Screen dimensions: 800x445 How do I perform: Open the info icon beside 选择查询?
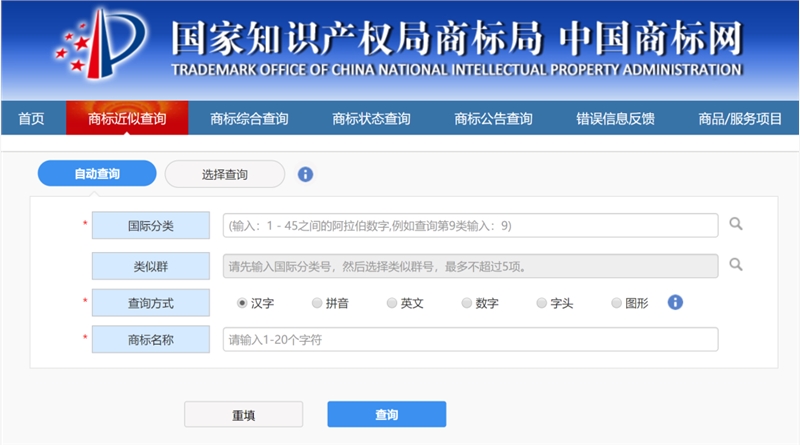tap(305, 175)
